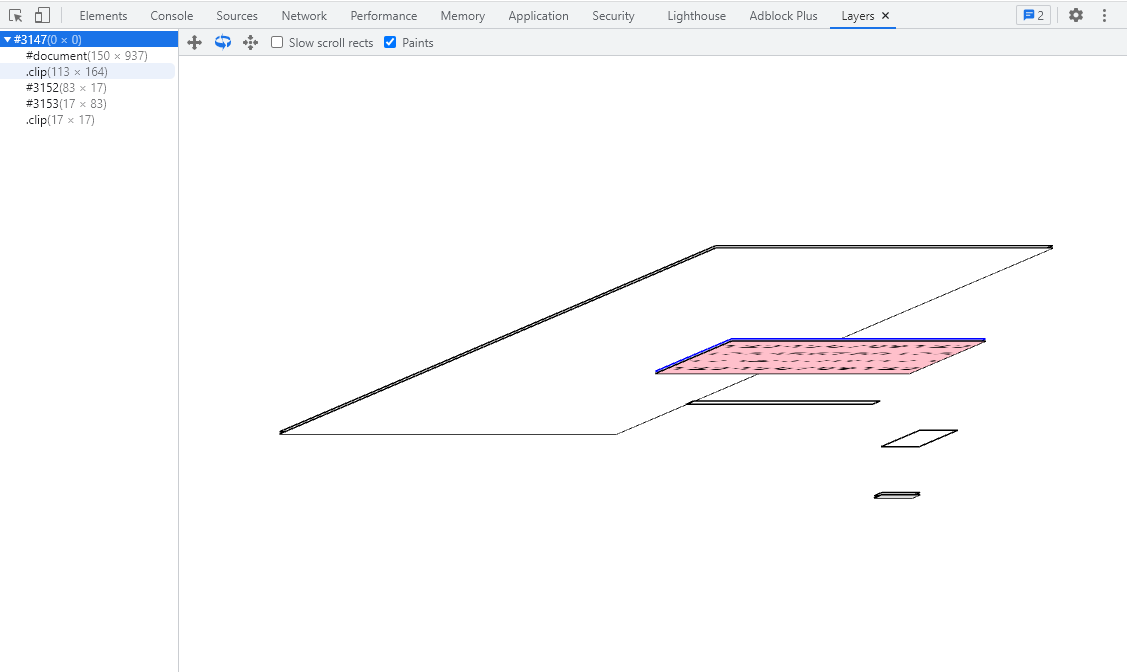
Task: Open the DevTools more options menu
Action: coord(1104,15)
